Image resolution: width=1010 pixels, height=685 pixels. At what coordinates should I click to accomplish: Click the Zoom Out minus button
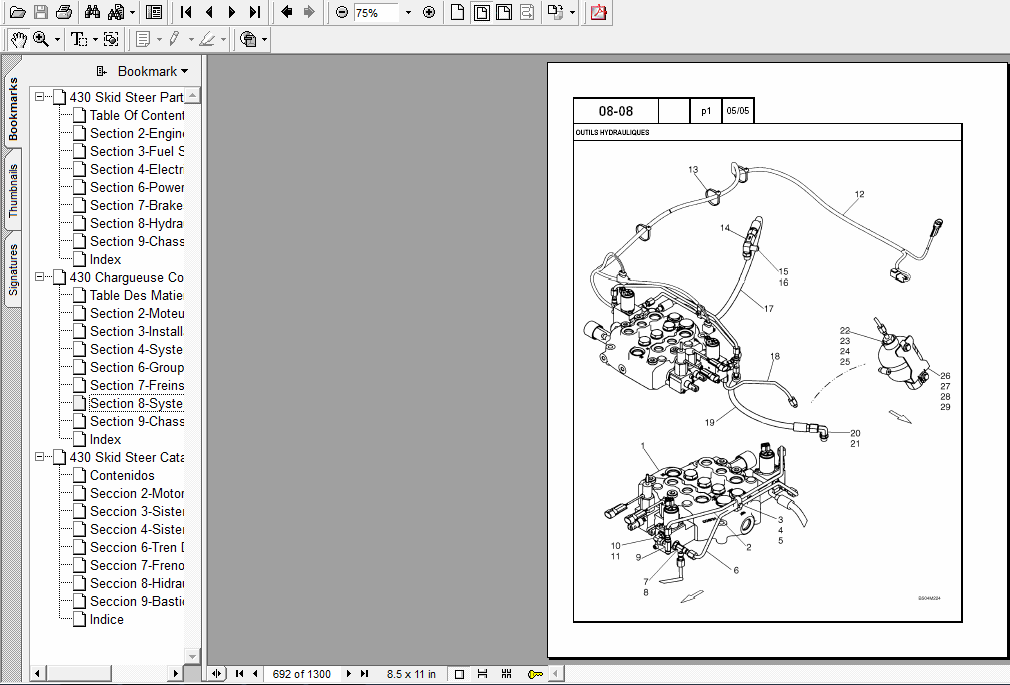click(x=342, y=12)
